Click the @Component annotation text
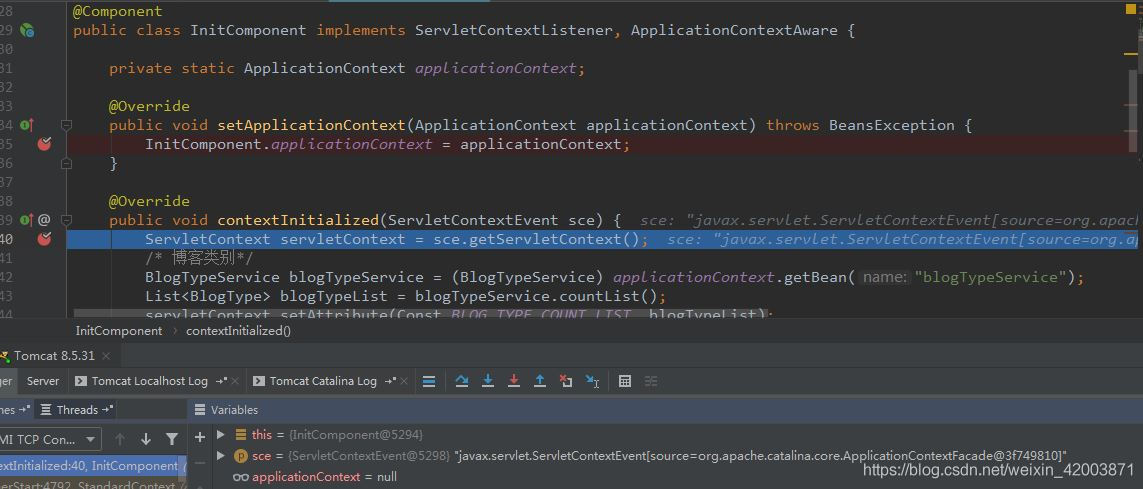The width and height of the screenshot is (1143, 489). (118, 12)
